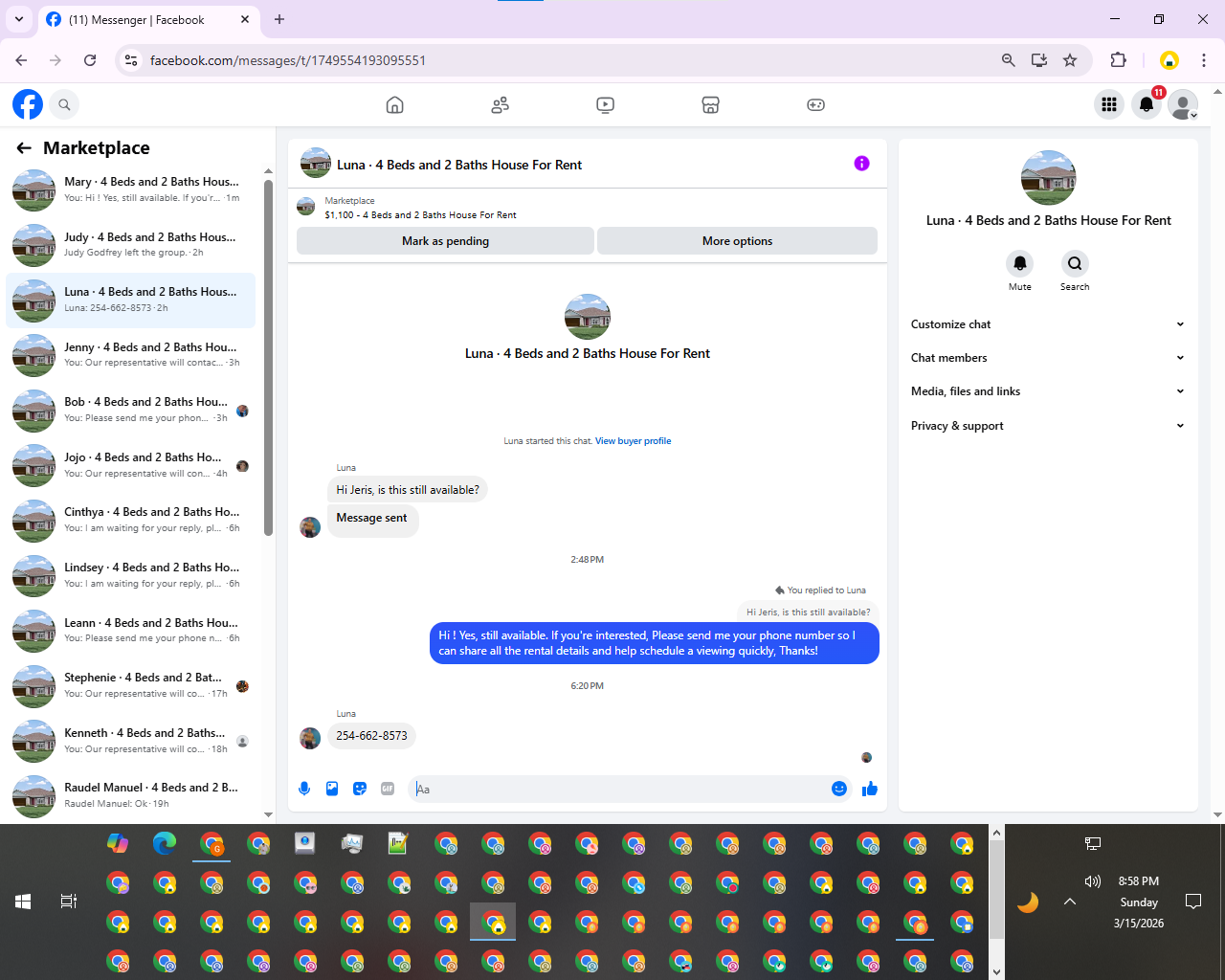The width and height of the screenshot is (1225, 980).
Task: Open Kenneth's 4 Beds conversation
Action: pos(130,741)
